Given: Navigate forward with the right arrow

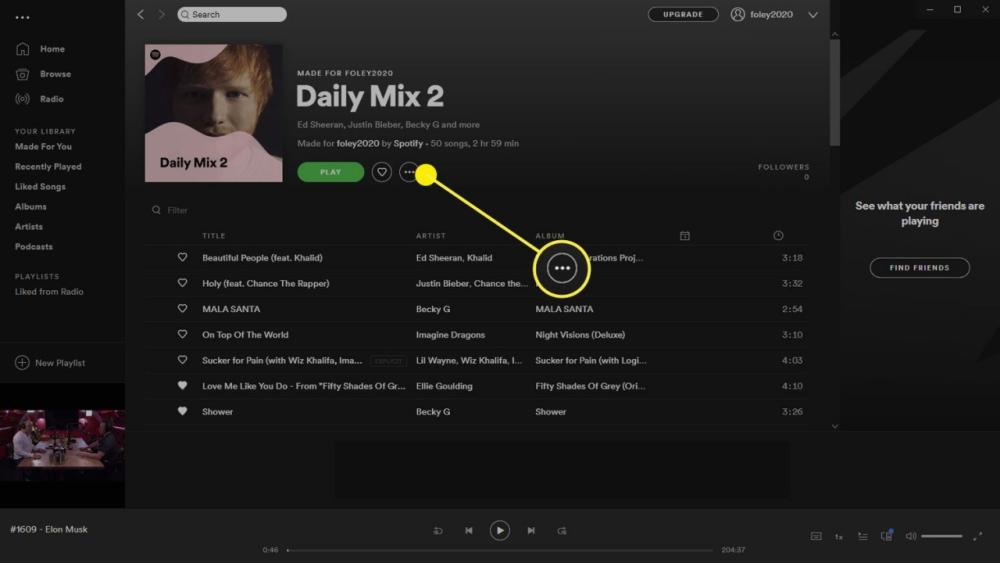Looking at the screenshot, I should click(x=161, y=14).
